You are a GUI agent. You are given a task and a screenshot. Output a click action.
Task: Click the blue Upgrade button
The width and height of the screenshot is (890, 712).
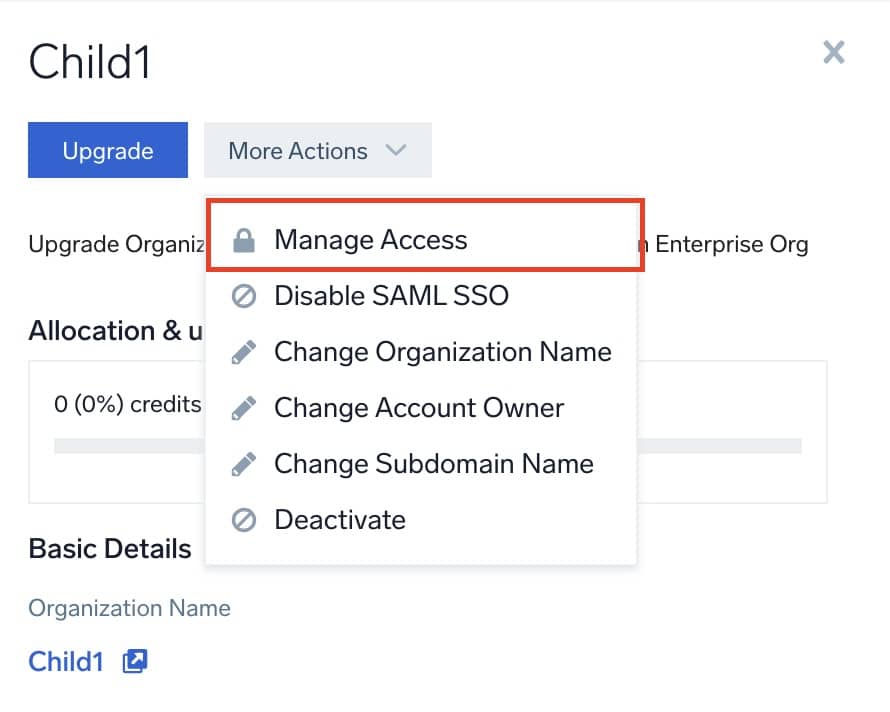click(x=107, y=150)
